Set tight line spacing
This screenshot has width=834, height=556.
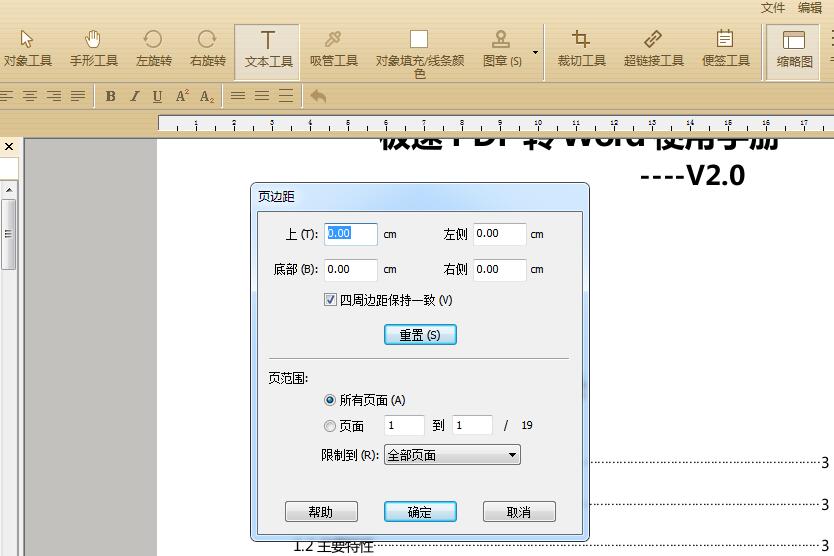[238, 96]
